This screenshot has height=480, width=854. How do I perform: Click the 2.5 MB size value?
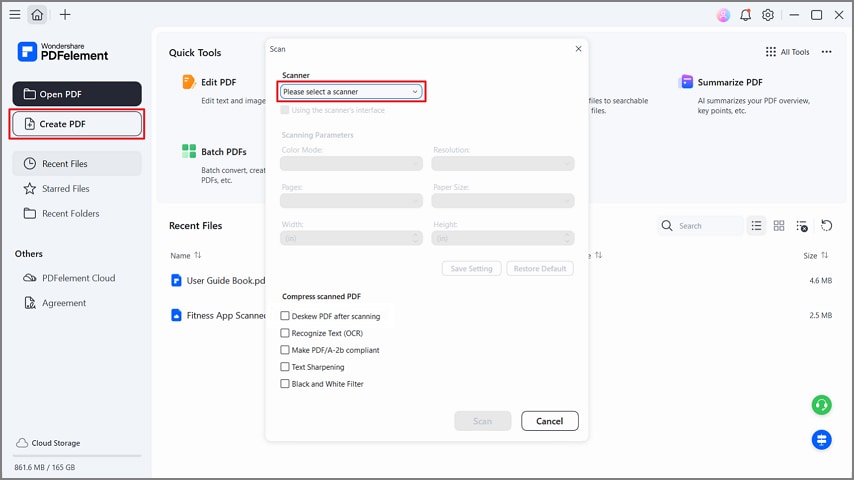pyautogui.click(x=820, y=315)
